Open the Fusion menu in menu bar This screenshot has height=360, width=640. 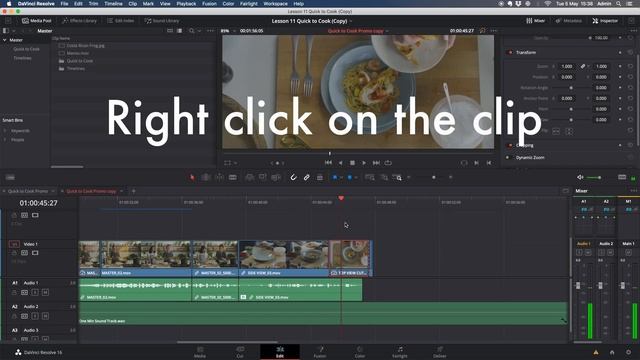(x=209, y=4)
